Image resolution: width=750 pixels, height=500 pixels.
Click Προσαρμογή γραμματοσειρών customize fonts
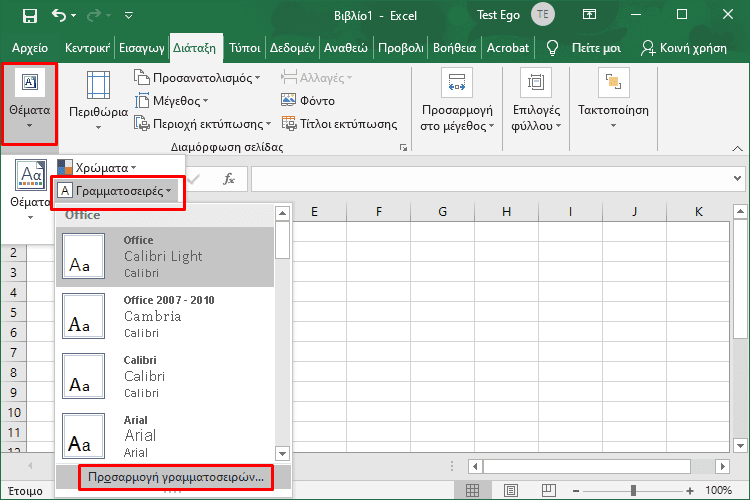point(176,477)
